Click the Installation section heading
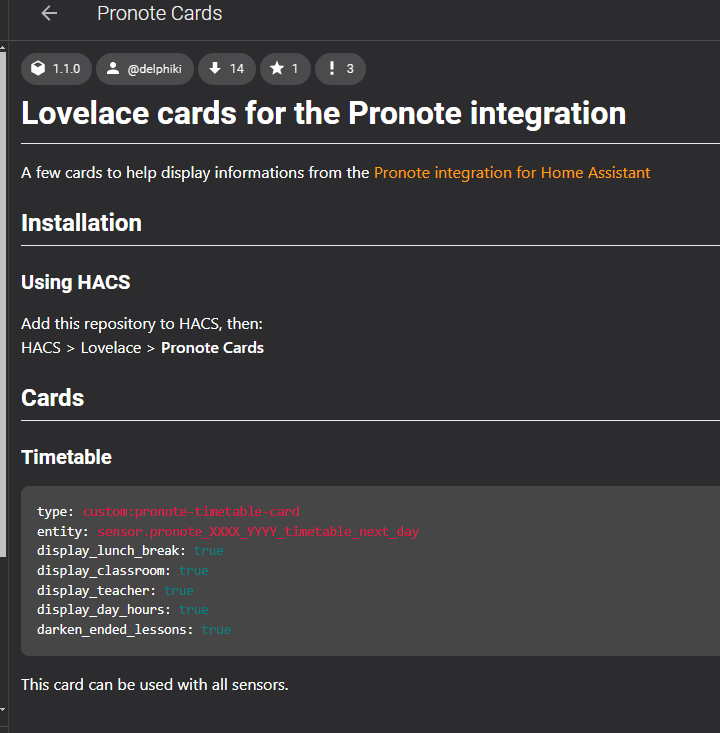The width and height of the screenshot is (720, 733). [x=81, y=223]
